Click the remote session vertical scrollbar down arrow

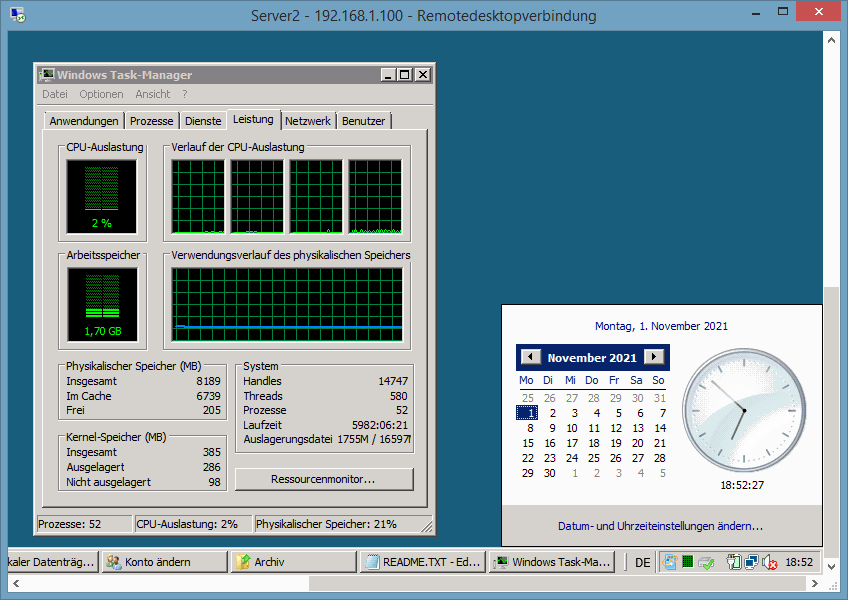pyautogui.click(x=831, y=566)
